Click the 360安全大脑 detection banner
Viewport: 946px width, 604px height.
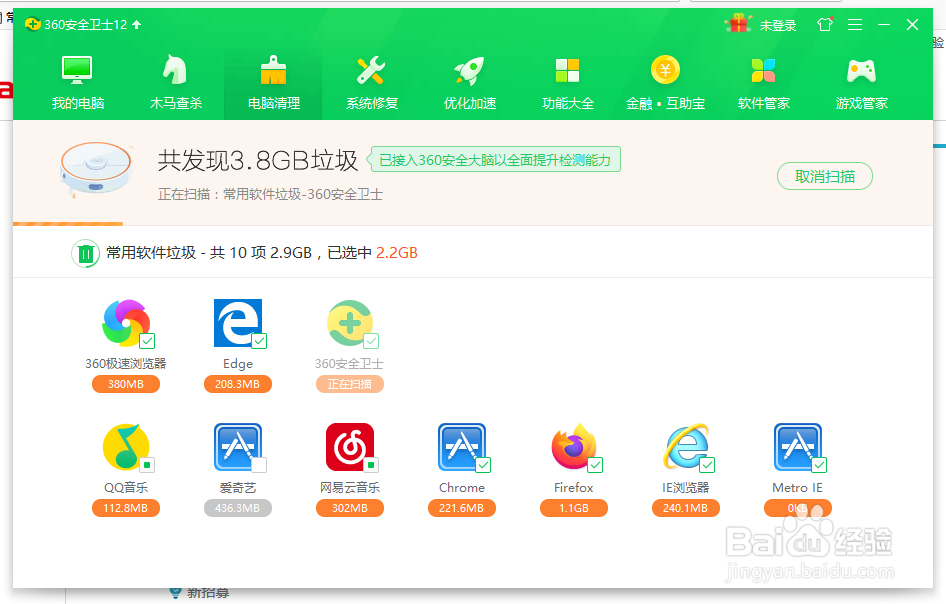click(x=495, y=160)
